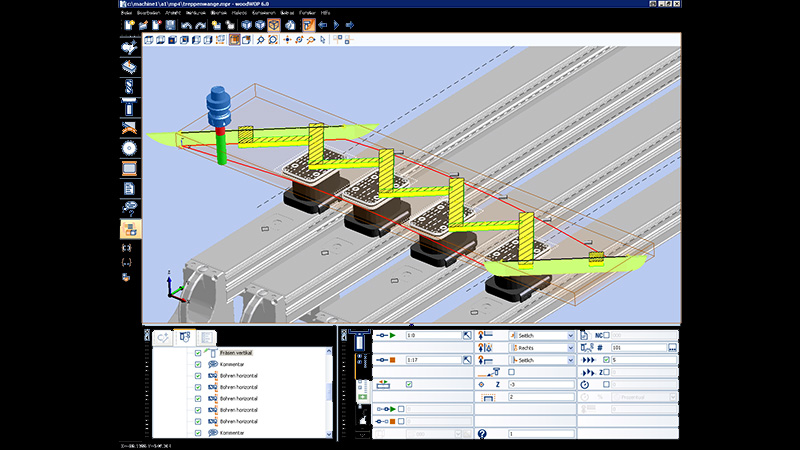Click the magnifier zoom icon above the 3D view

pos(261,40)
